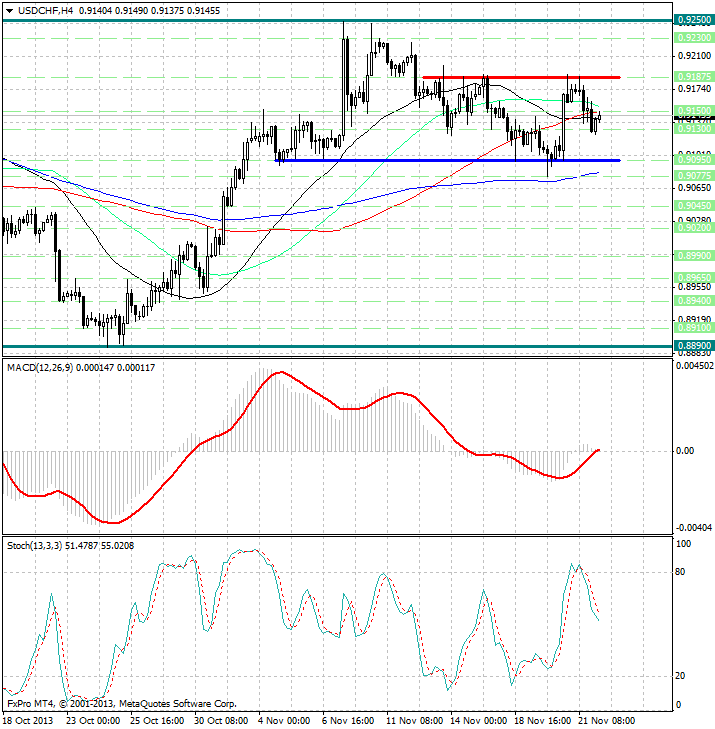Click the 0.92500 price label
This screenshot has width=715, height=729.
(x=694, y=20)
